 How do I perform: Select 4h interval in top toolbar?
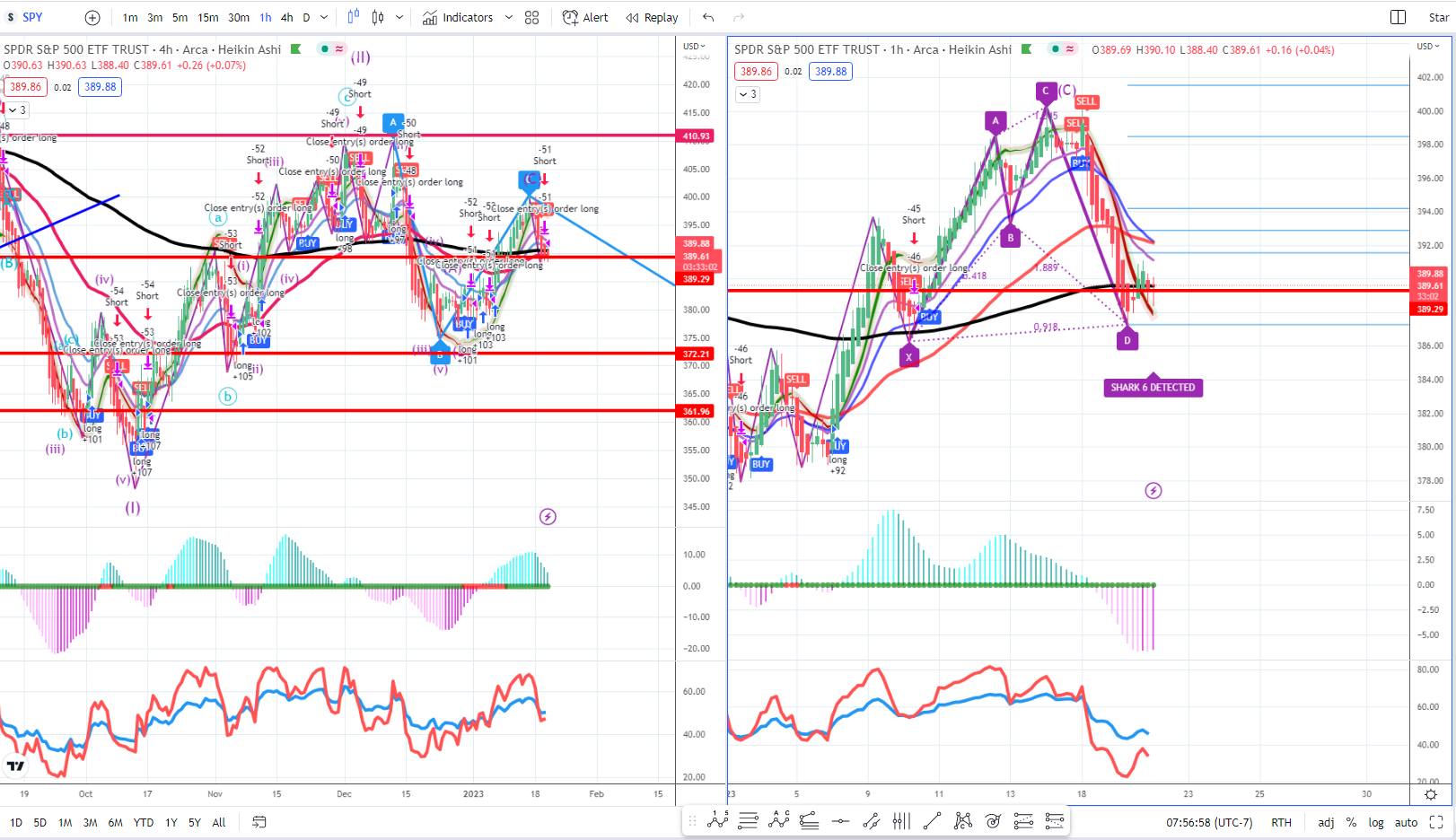coord(286,17)
